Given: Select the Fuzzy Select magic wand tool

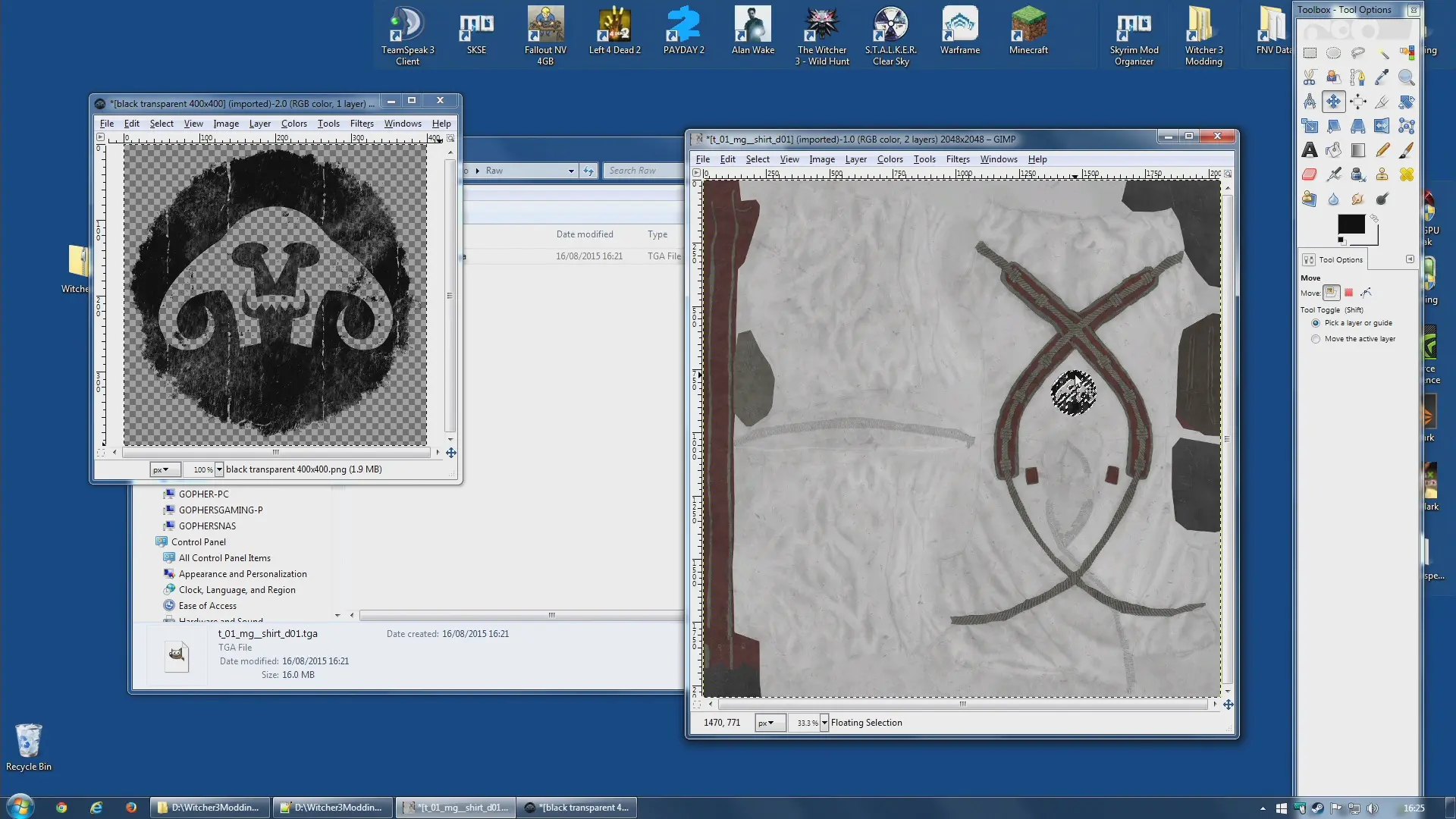Looking at the screenshot, I should tap(1382, 53).
